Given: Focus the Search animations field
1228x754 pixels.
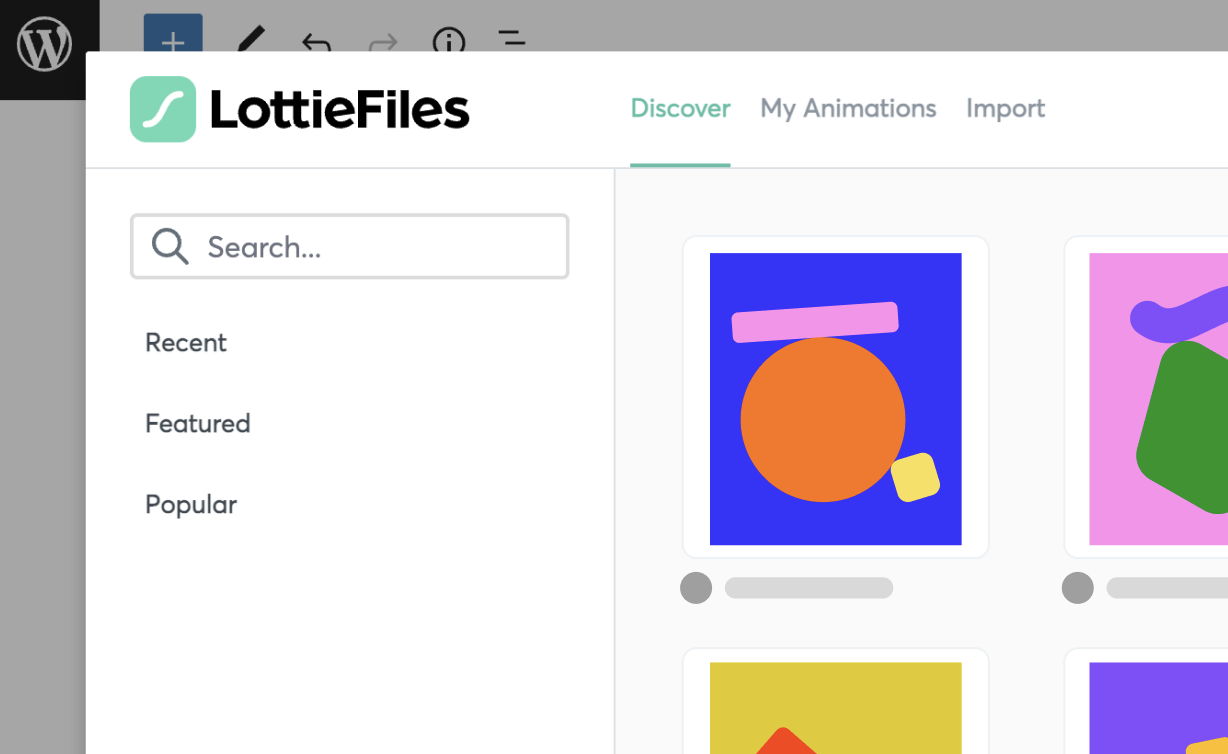Looking at the screenshot, I should pos(349,246).
